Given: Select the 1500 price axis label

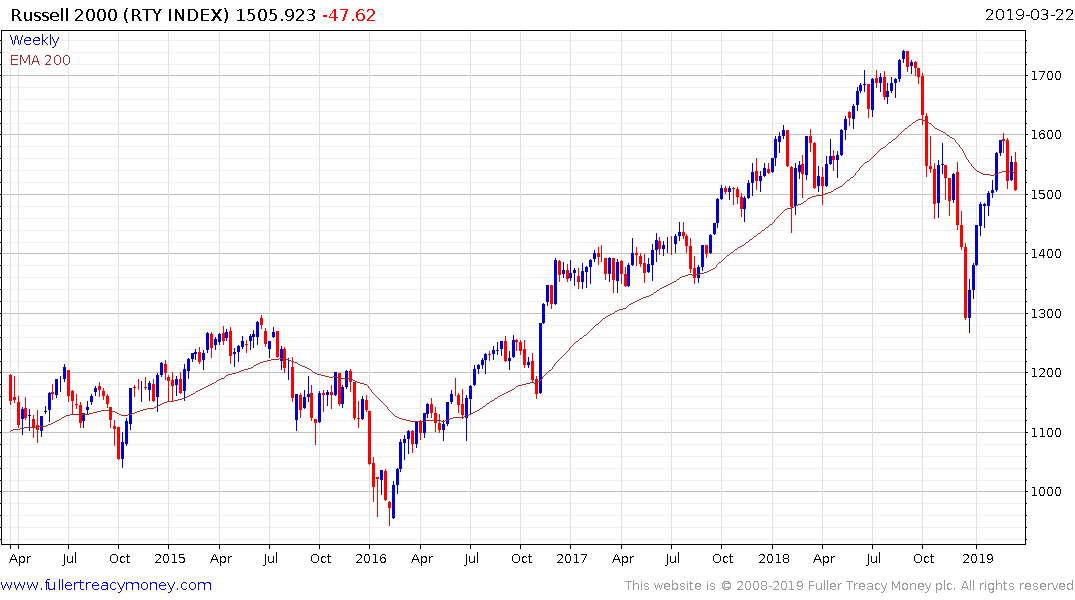Looking at the screenshot, I should click(1046, 195).
